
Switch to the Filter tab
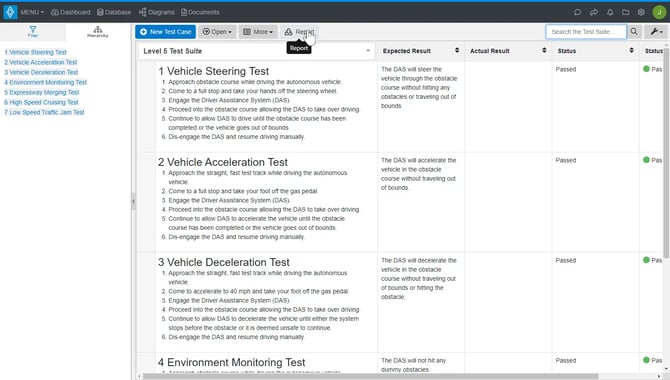pos(33,32)
